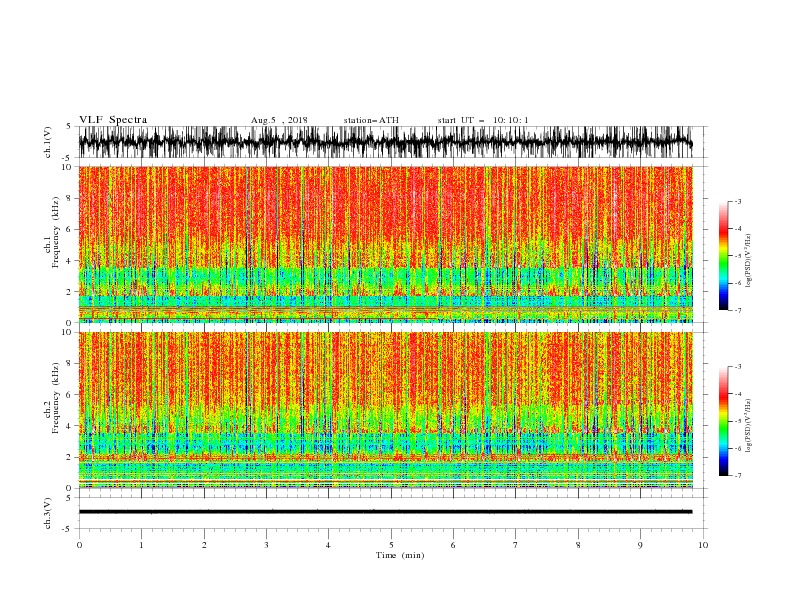Screen dimensions: 792x612
Task: Click time axis tick label "7"
Action: 516,545
